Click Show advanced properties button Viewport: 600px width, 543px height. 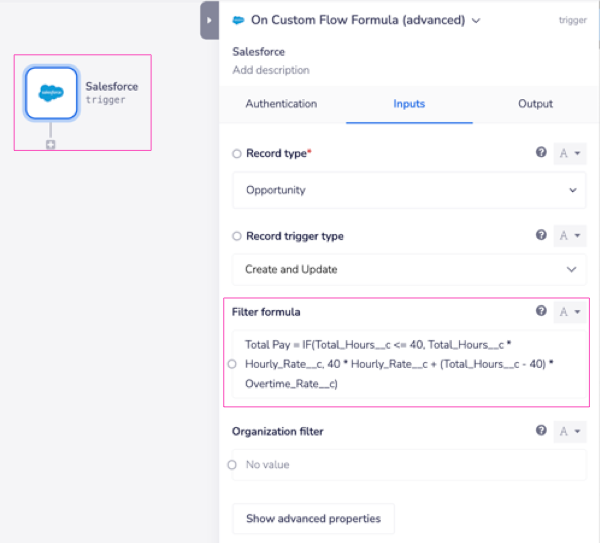tap(313, 519)
